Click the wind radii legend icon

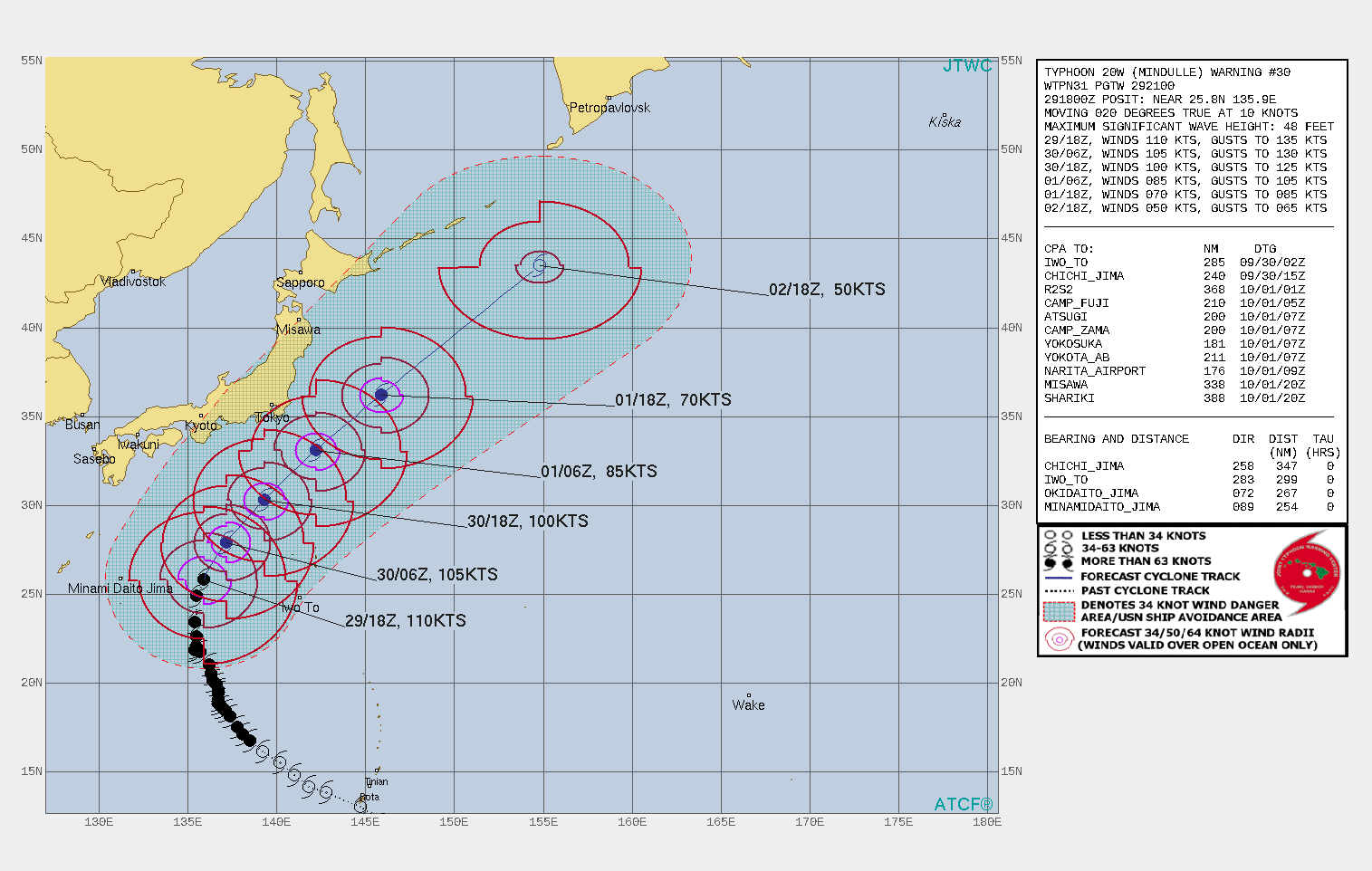1059,639
